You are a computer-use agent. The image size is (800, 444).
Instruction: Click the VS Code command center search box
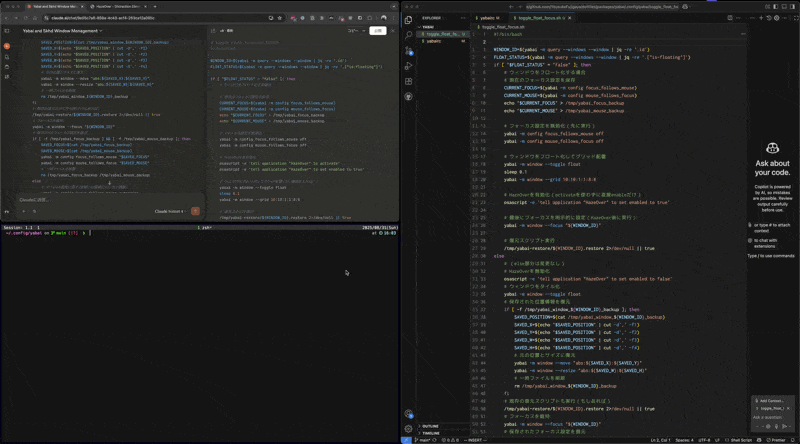(x=601, y=7)
